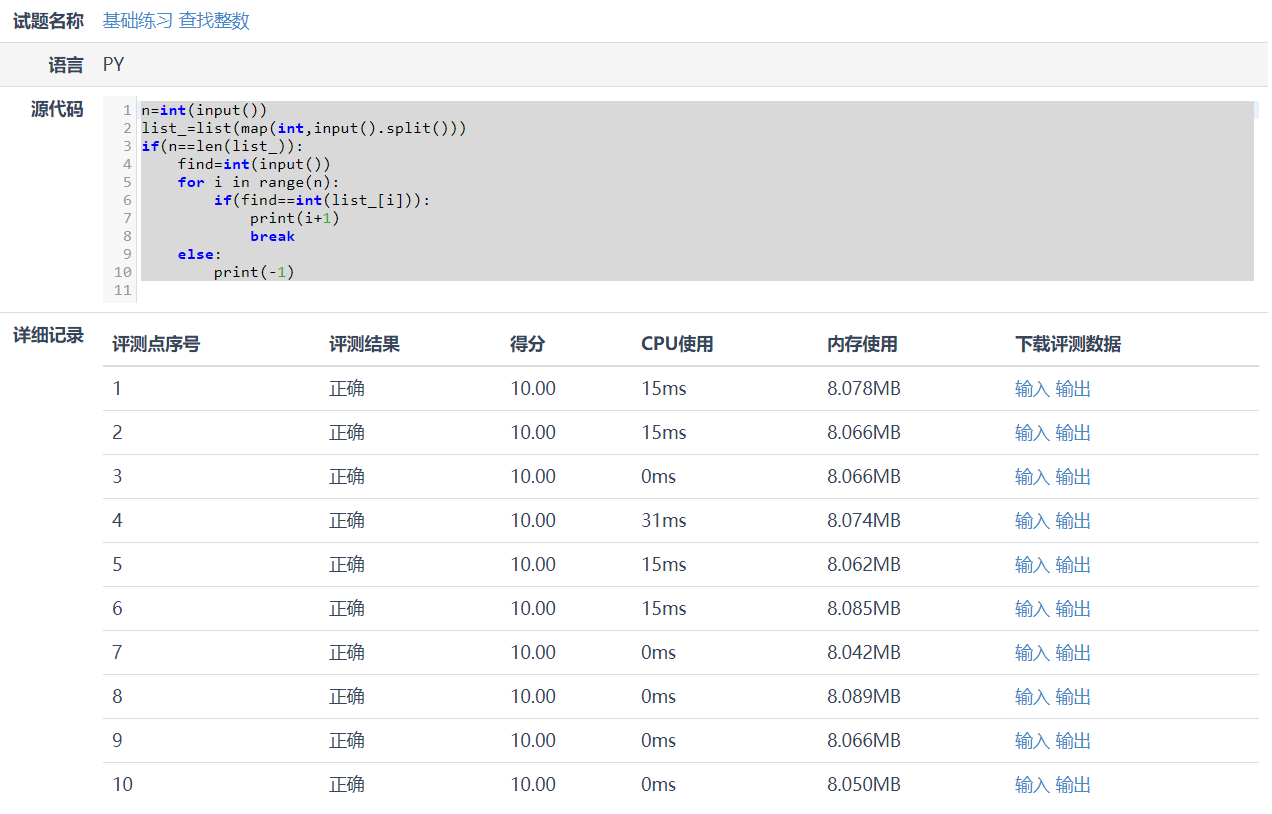The width and height of the screenshot is (1272, 814).
Task: Click the 评测结果 column header
Action: 364,345
